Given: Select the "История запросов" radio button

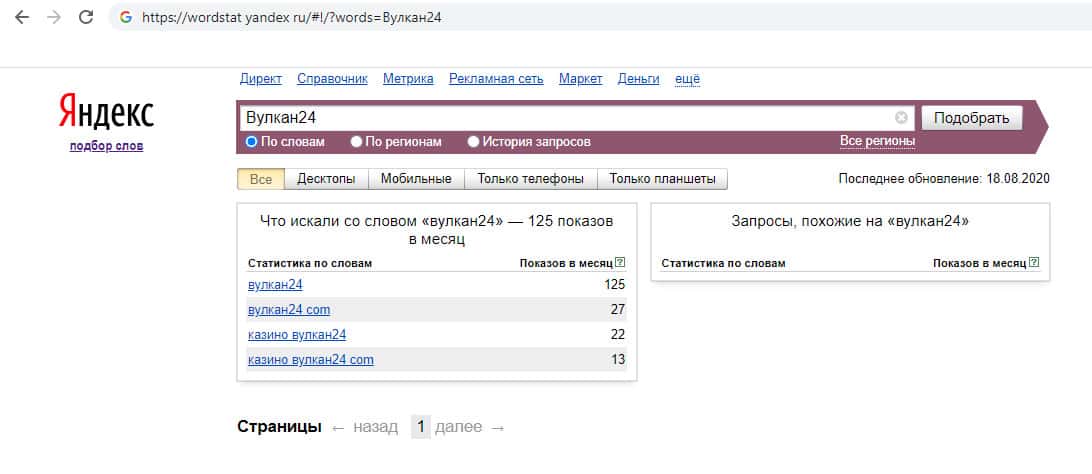Looking at the screenshot, I should [x=474, y=142].
